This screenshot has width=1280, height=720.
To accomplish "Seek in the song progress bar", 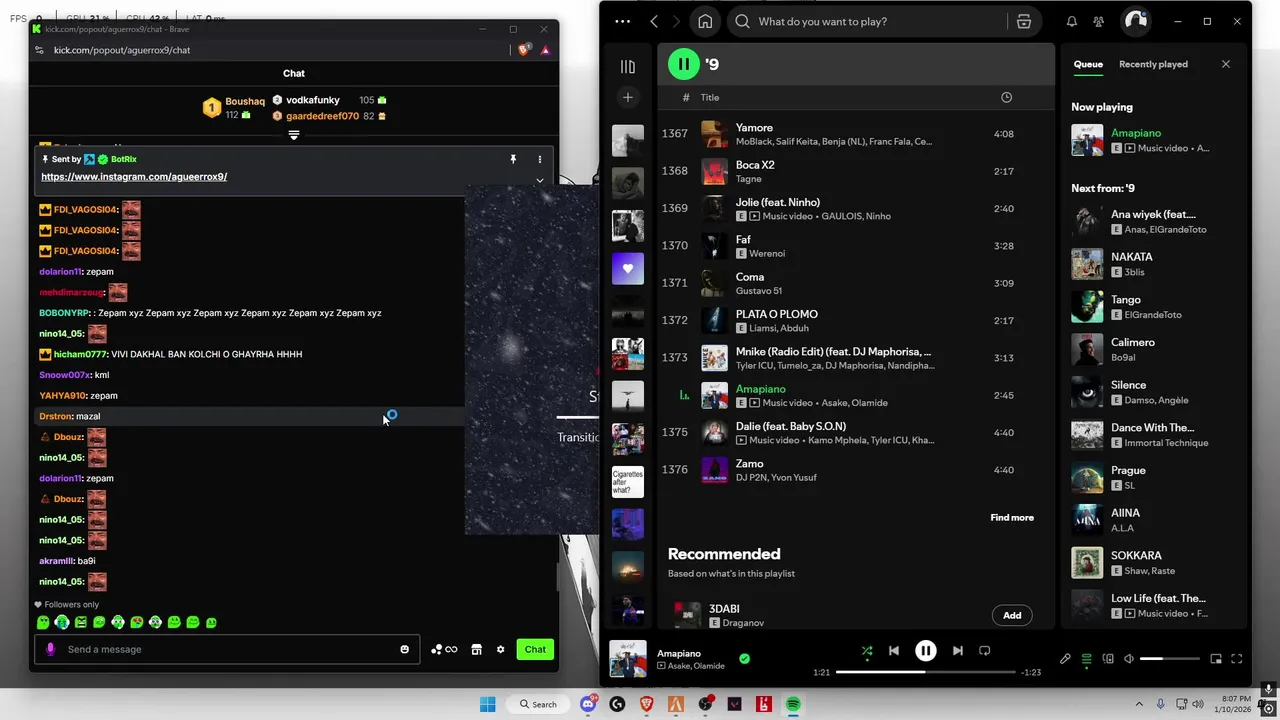I will [925, 672].
